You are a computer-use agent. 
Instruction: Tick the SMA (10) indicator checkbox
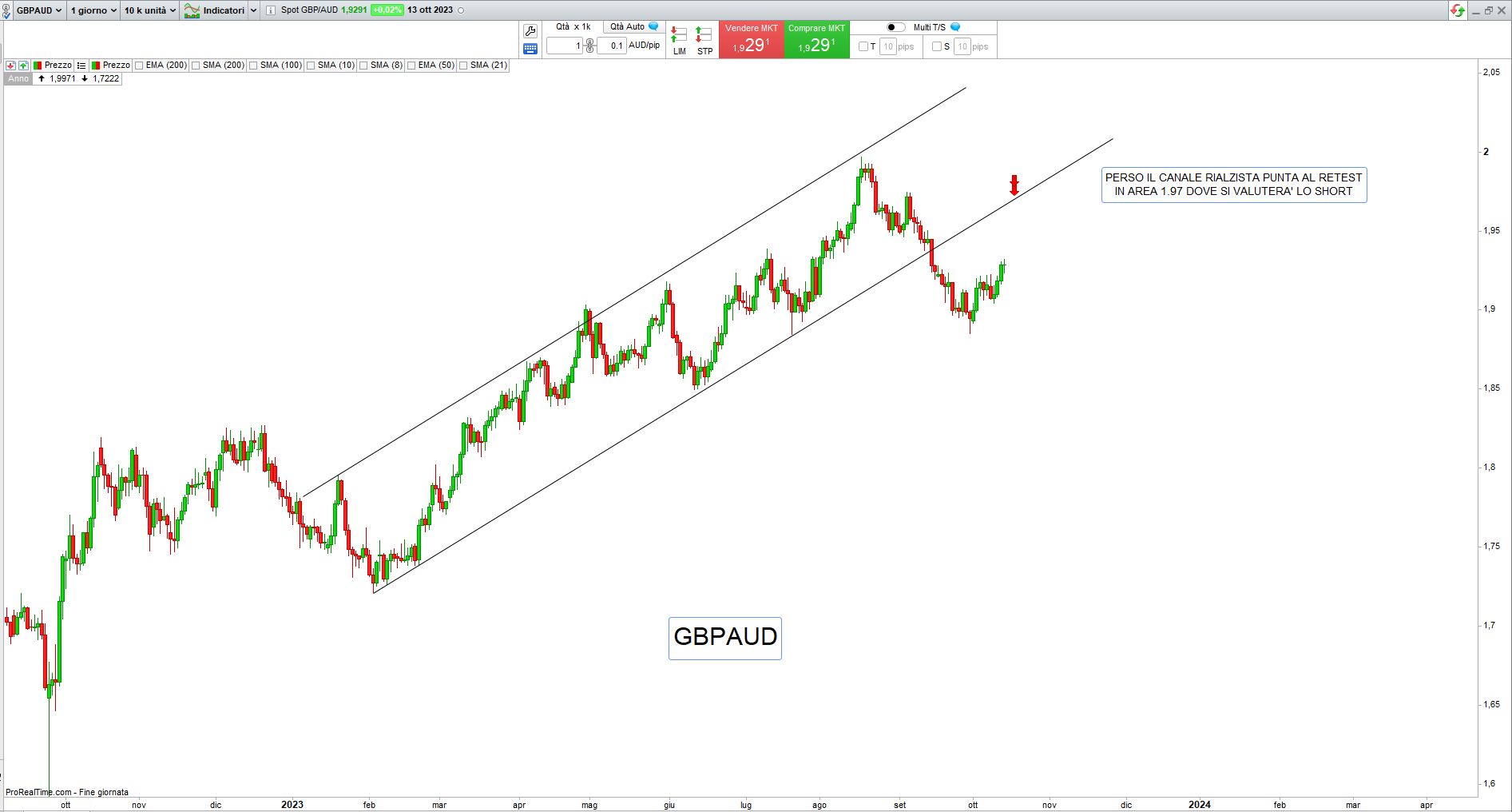point(311,66)
